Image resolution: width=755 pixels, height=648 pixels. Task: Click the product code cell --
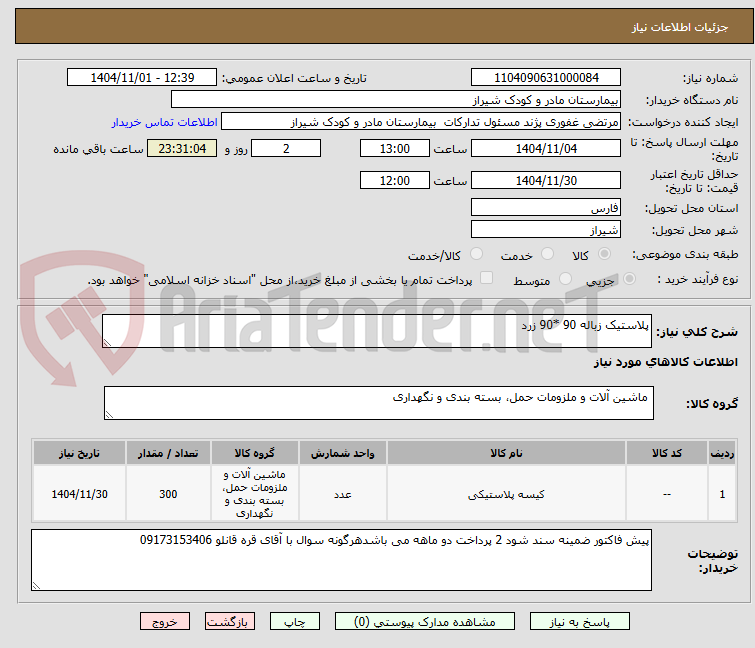[667, 494]
